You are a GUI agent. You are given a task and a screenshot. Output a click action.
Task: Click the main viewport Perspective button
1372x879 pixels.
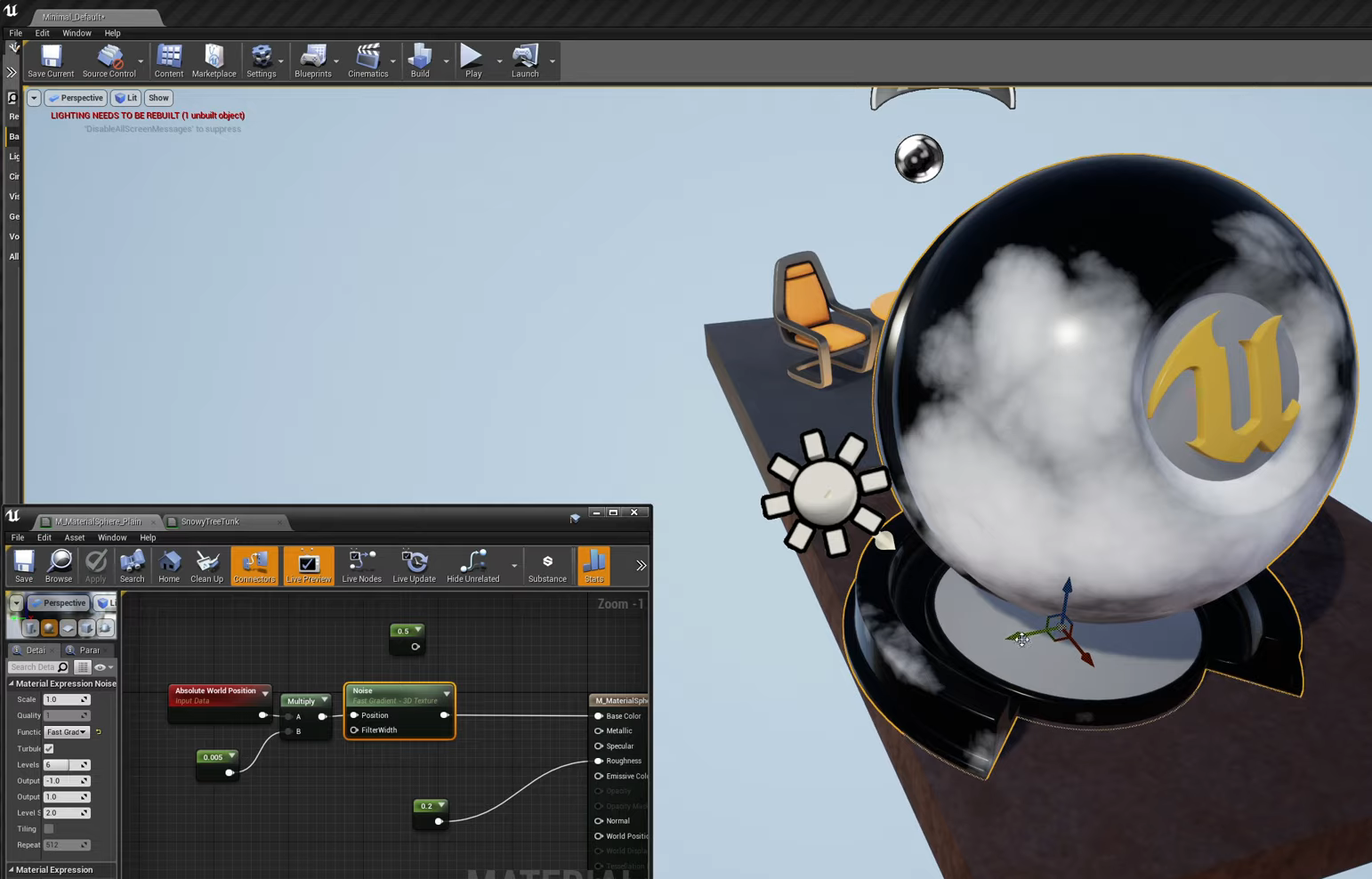[76, 98]
